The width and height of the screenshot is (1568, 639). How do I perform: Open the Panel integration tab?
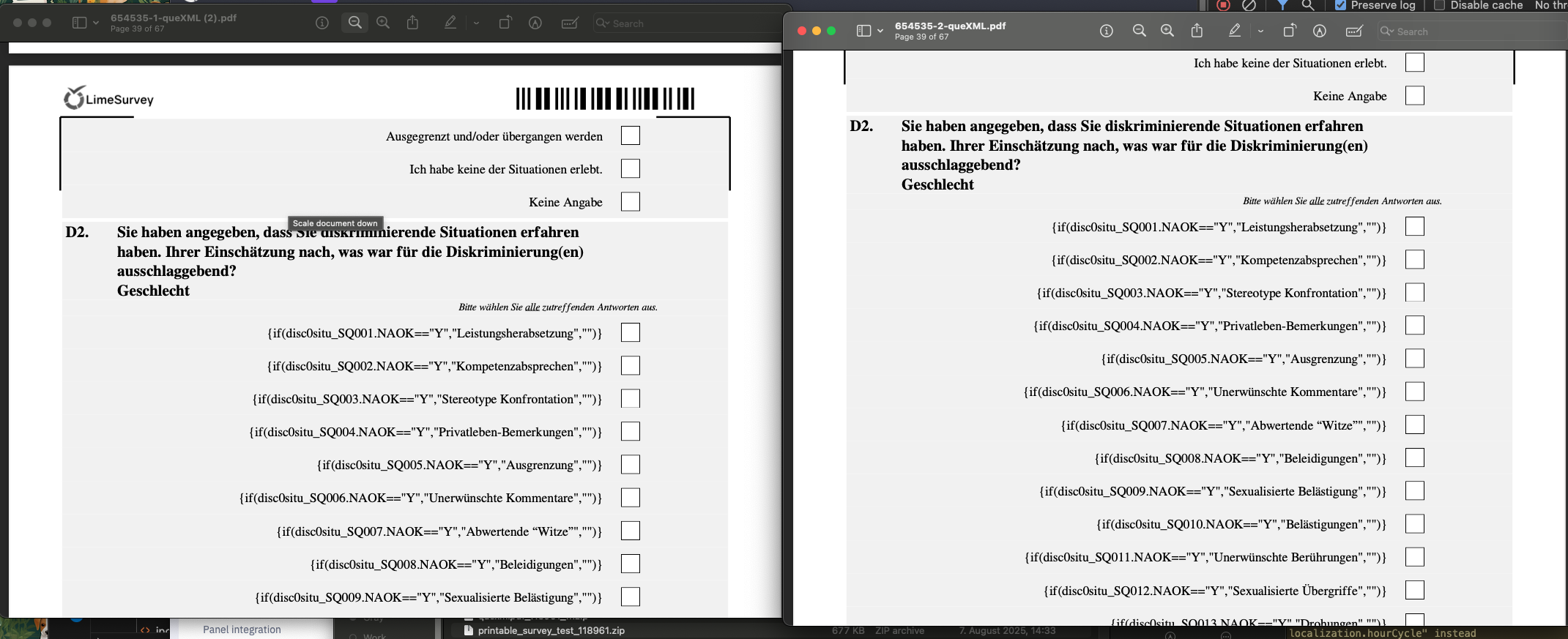[242, 629]
